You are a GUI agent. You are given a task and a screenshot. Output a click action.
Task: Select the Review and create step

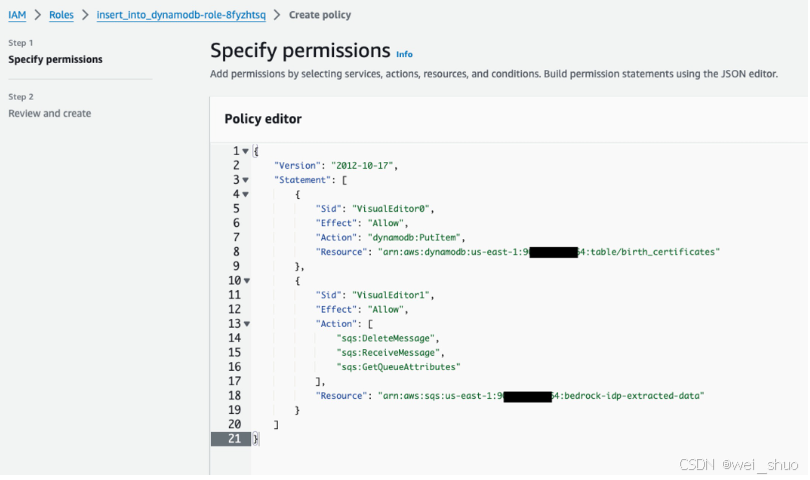tap(50, 113)
